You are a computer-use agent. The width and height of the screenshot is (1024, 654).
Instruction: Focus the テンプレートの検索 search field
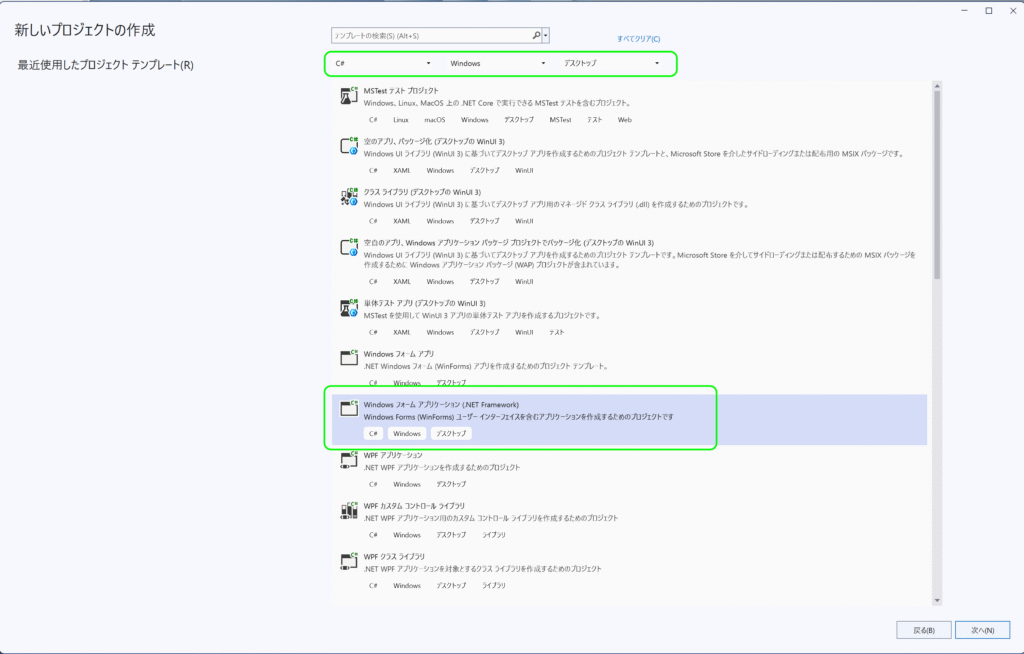click(x=431, y=35)
